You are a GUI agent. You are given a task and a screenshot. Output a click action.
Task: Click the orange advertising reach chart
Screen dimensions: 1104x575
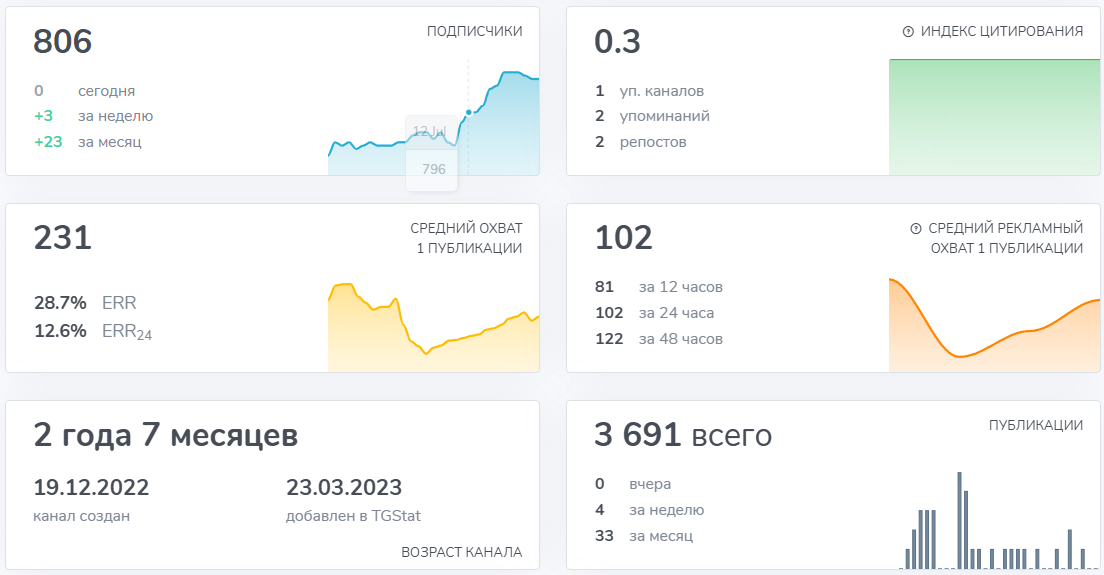coord(994,325)
